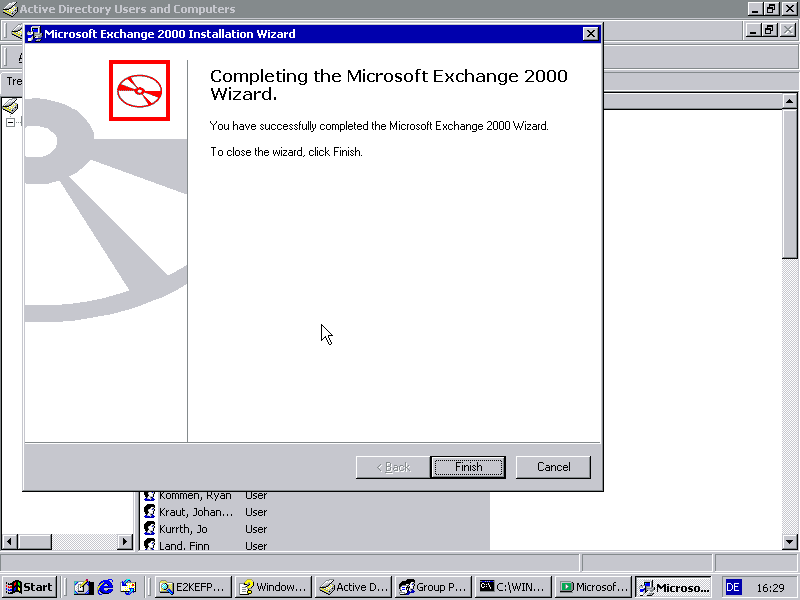Click the Show Desktop quick launch icon
800x600 pixels.
[x=82, y=587]
